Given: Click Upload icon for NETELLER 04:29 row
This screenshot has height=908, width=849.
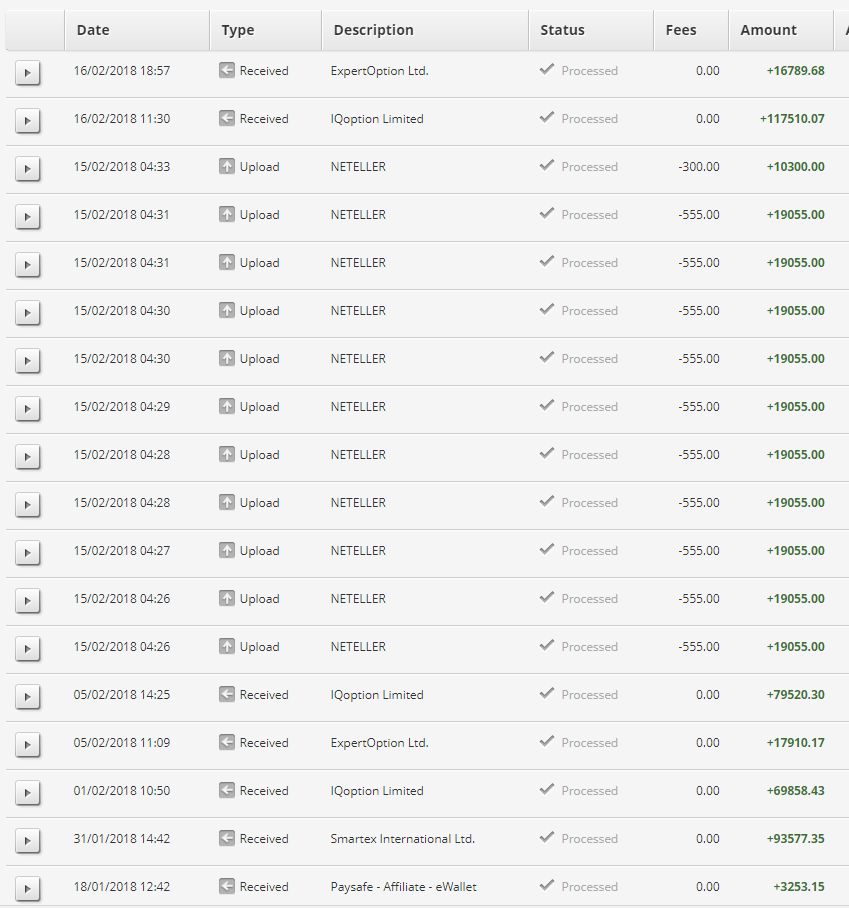Looking at the screenshot, I should click(227, 407).
